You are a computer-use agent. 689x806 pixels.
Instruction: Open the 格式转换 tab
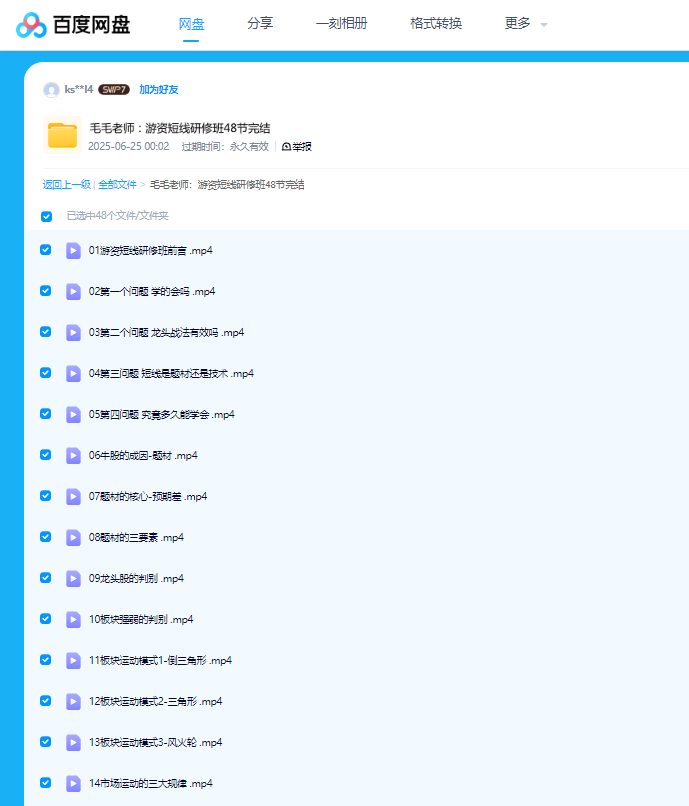pyautogui.click(x=436, y=23)
